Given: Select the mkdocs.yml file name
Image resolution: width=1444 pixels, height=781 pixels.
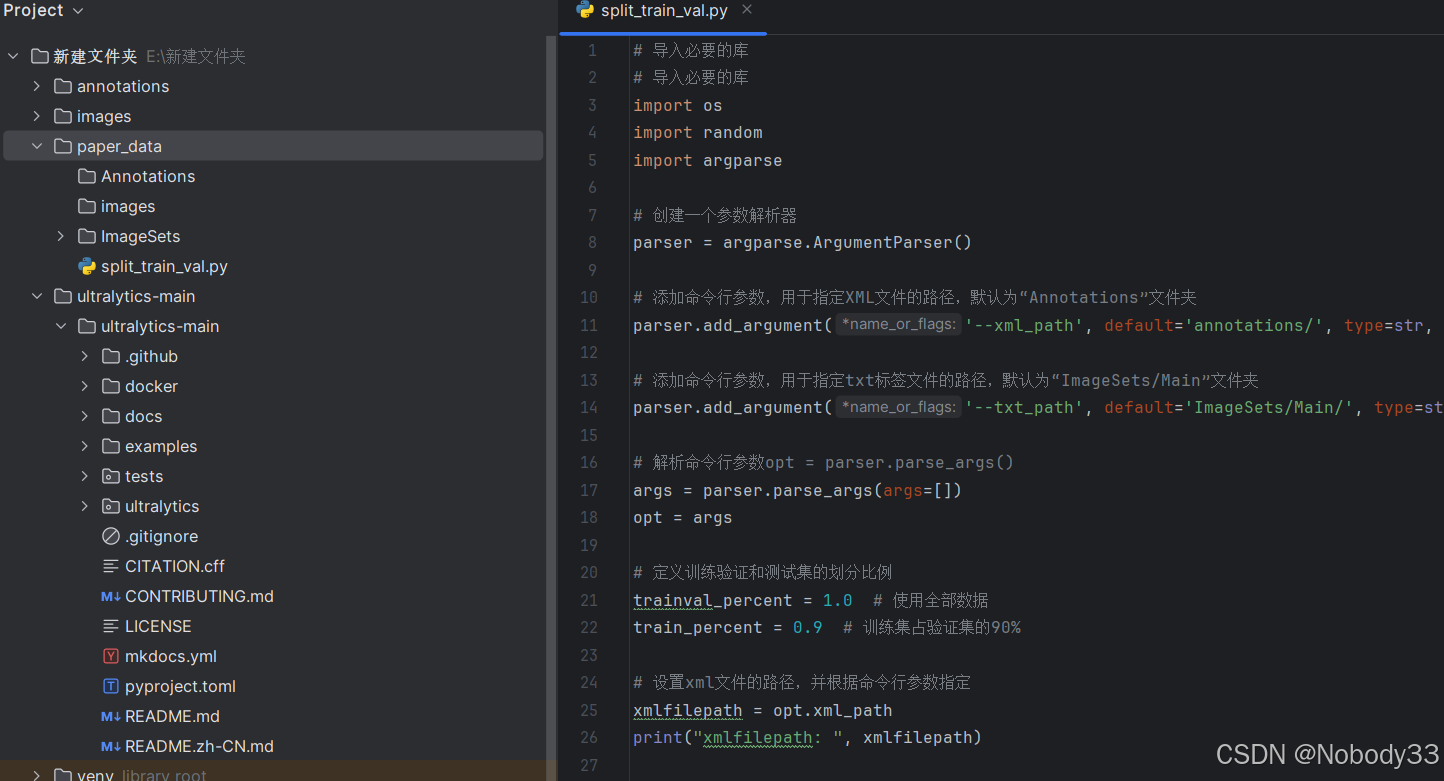Looking at the screenshot, I should (x=171, y=656).
